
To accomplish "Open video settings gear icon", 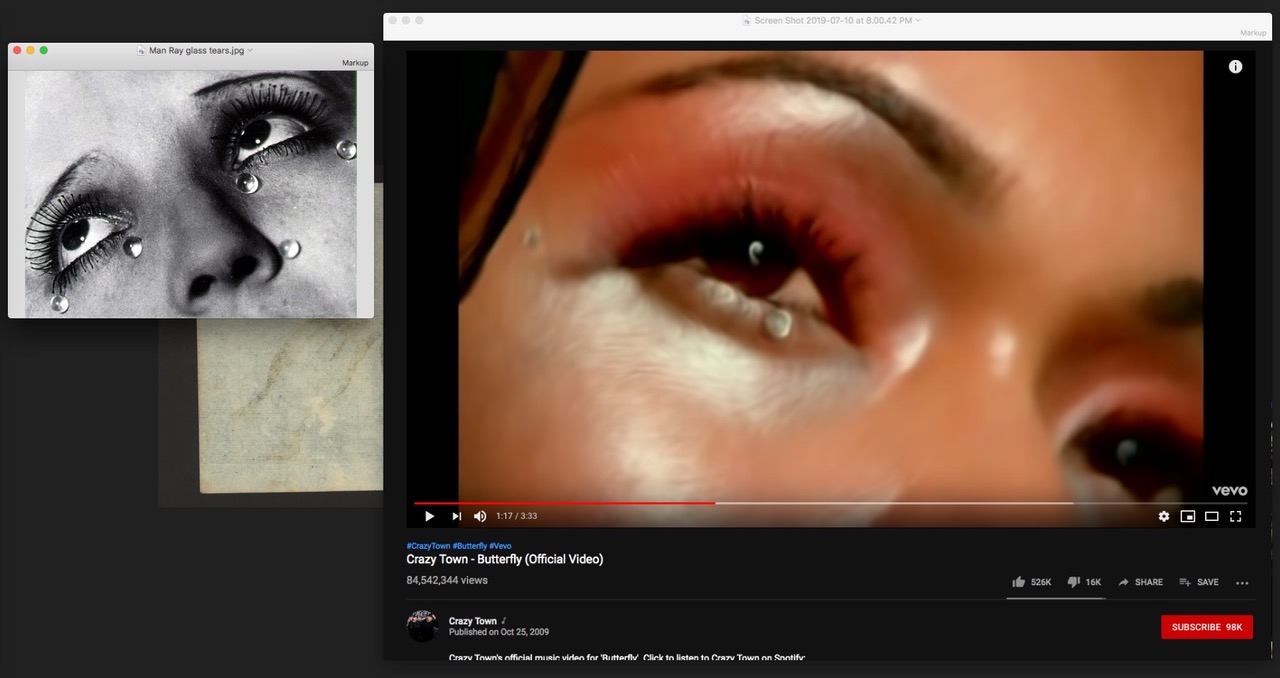I will pos(1164,516).
